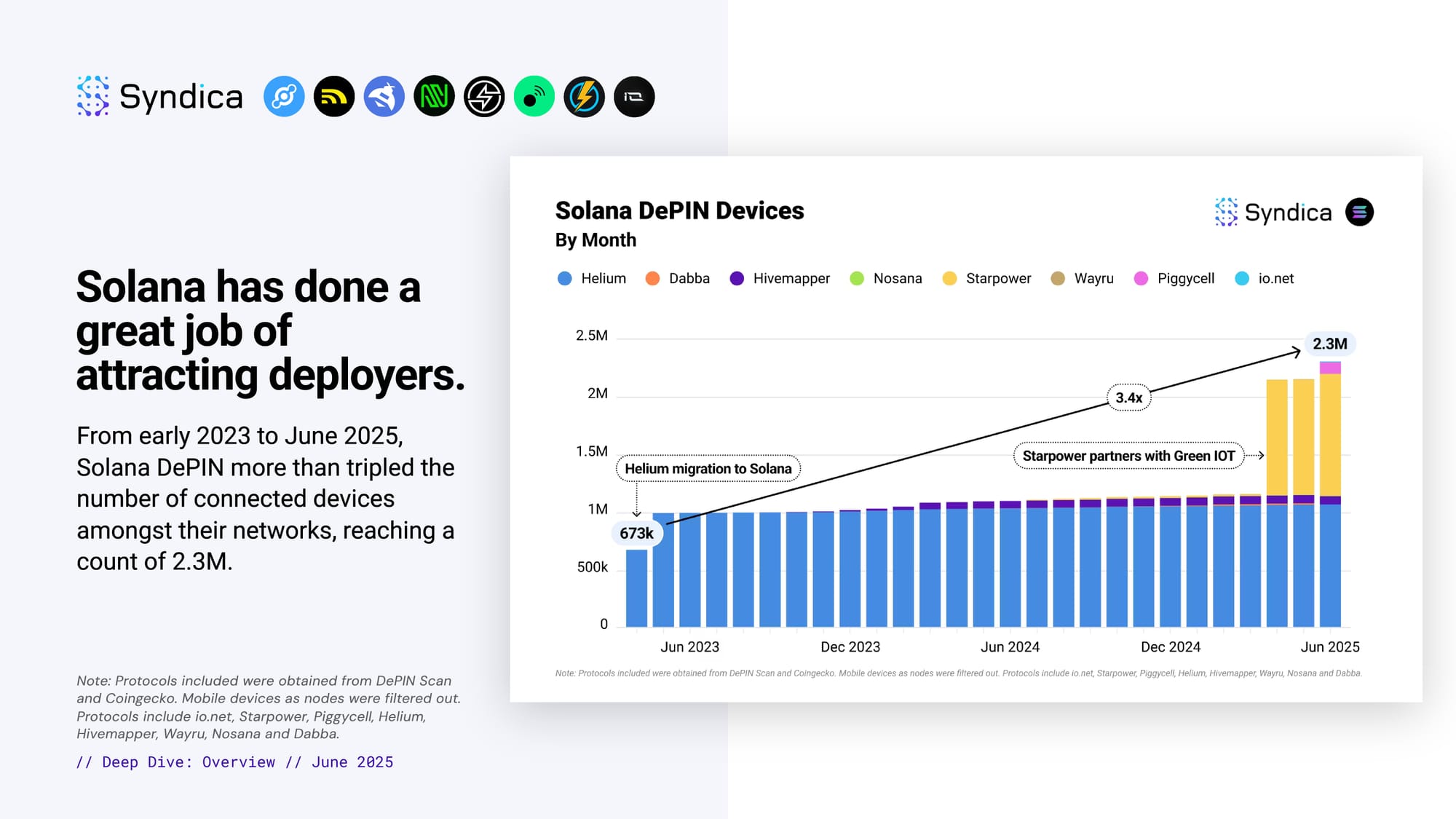1456x819 pixels.
Task: Click the io.net legend label
Action: [x=1275, y=278]
